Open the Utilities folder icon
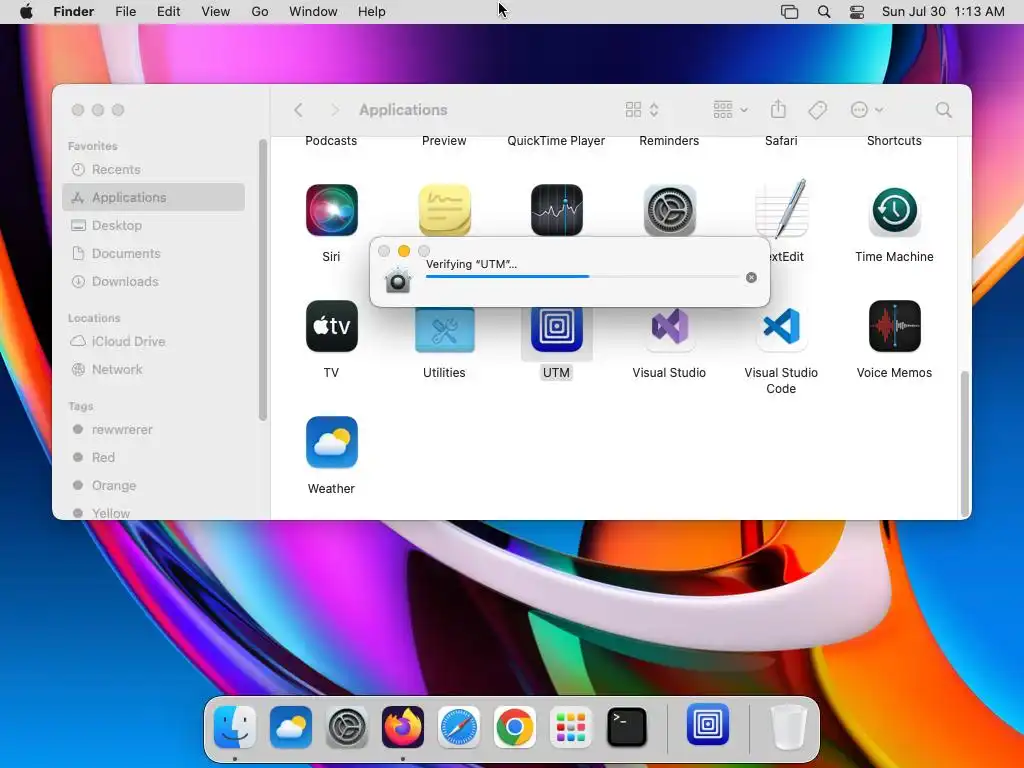Screen dimensions: 1024x768 pyautogui.click(x=444, y=330)
